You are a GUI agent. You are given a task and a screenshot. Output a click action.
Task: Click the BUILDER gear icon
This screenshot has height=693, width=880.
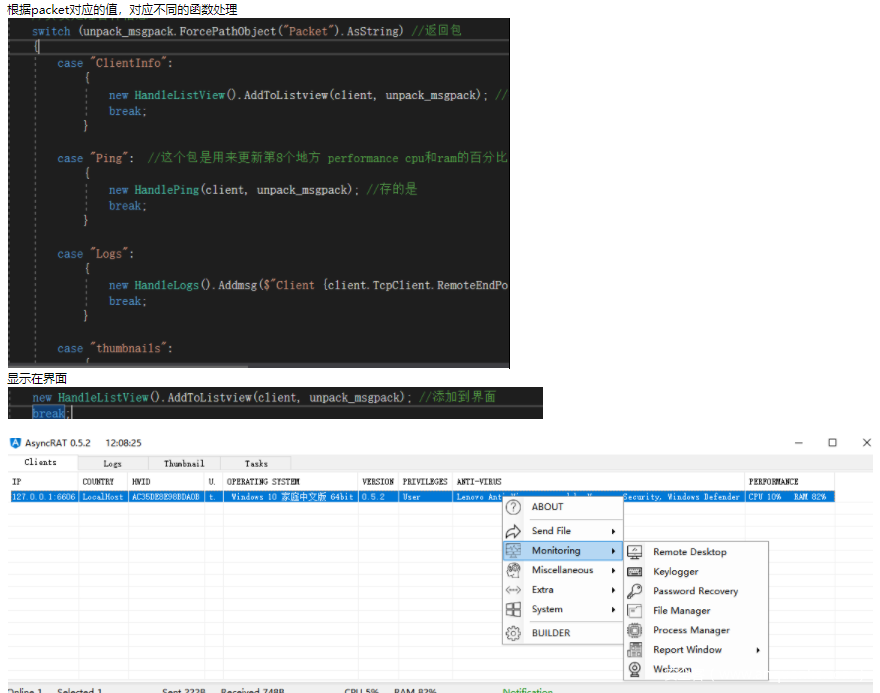coord(514,633)
